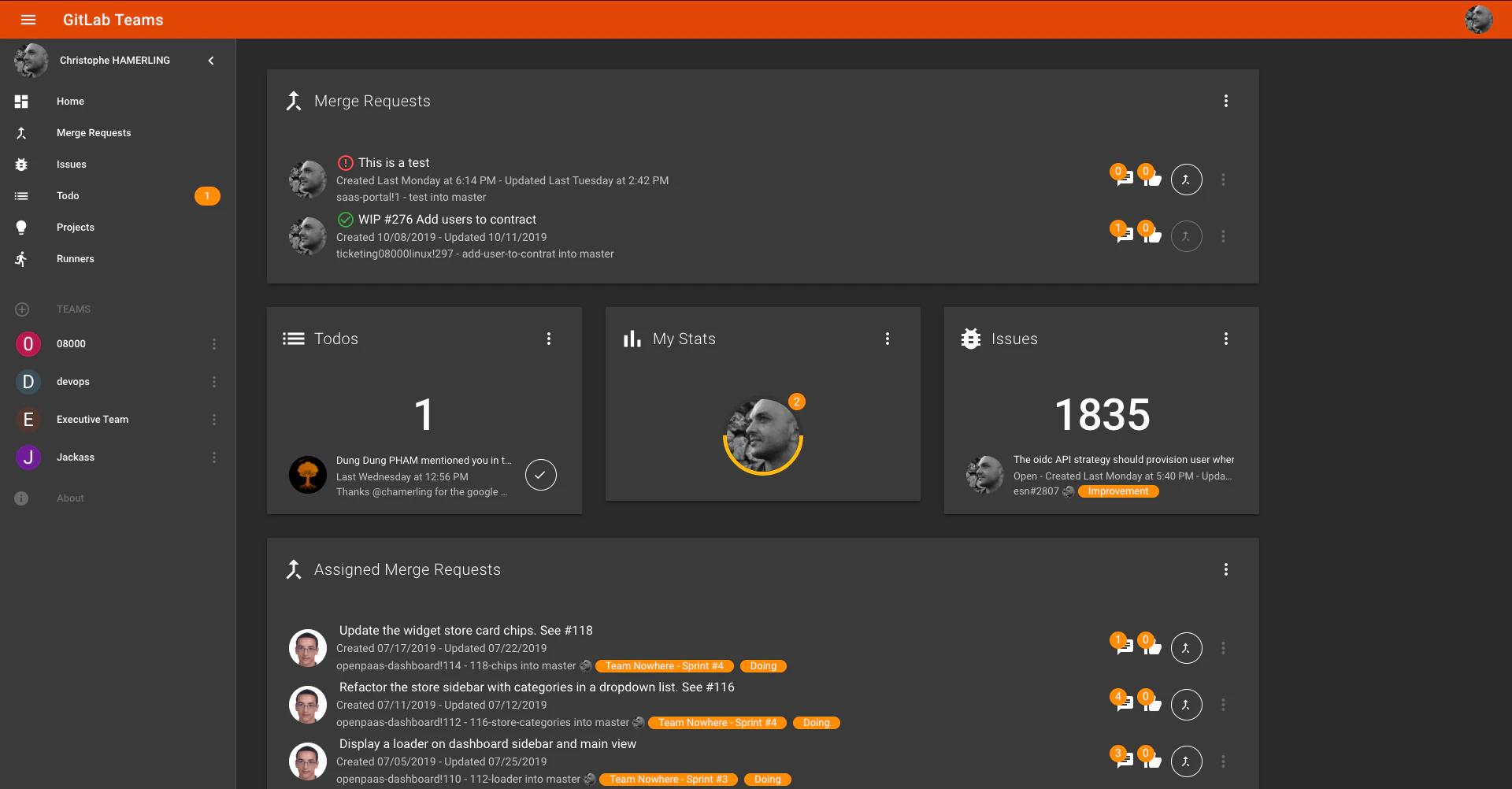This screenshot has height=789, width=1512.
Task: Open 'Update the widget store card chips' request
Action: pyautogui.click(x=466, y=631)
